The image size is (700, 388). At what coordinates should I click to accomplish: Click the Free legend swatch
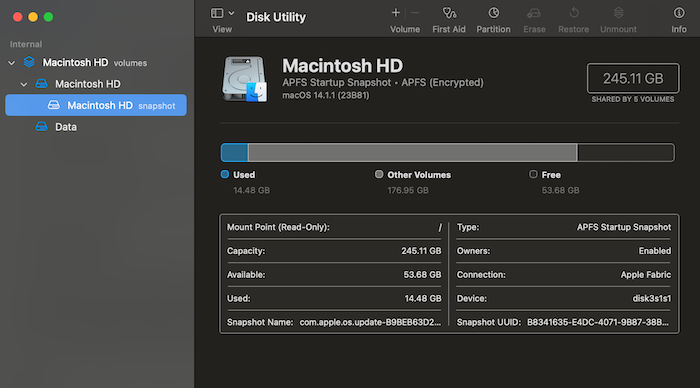point(533,175)
